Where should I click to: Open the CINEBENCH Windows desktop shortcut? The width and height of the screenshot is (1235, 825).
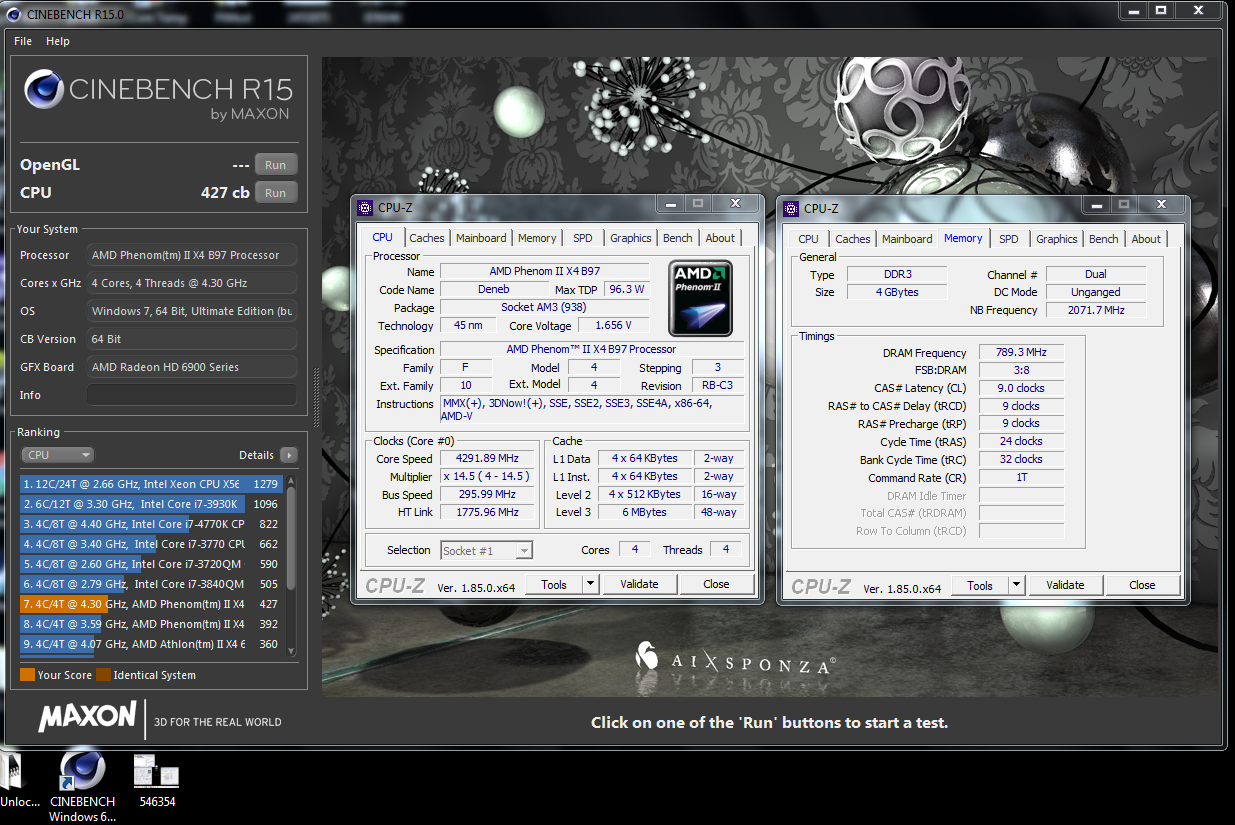coord(82,786)
